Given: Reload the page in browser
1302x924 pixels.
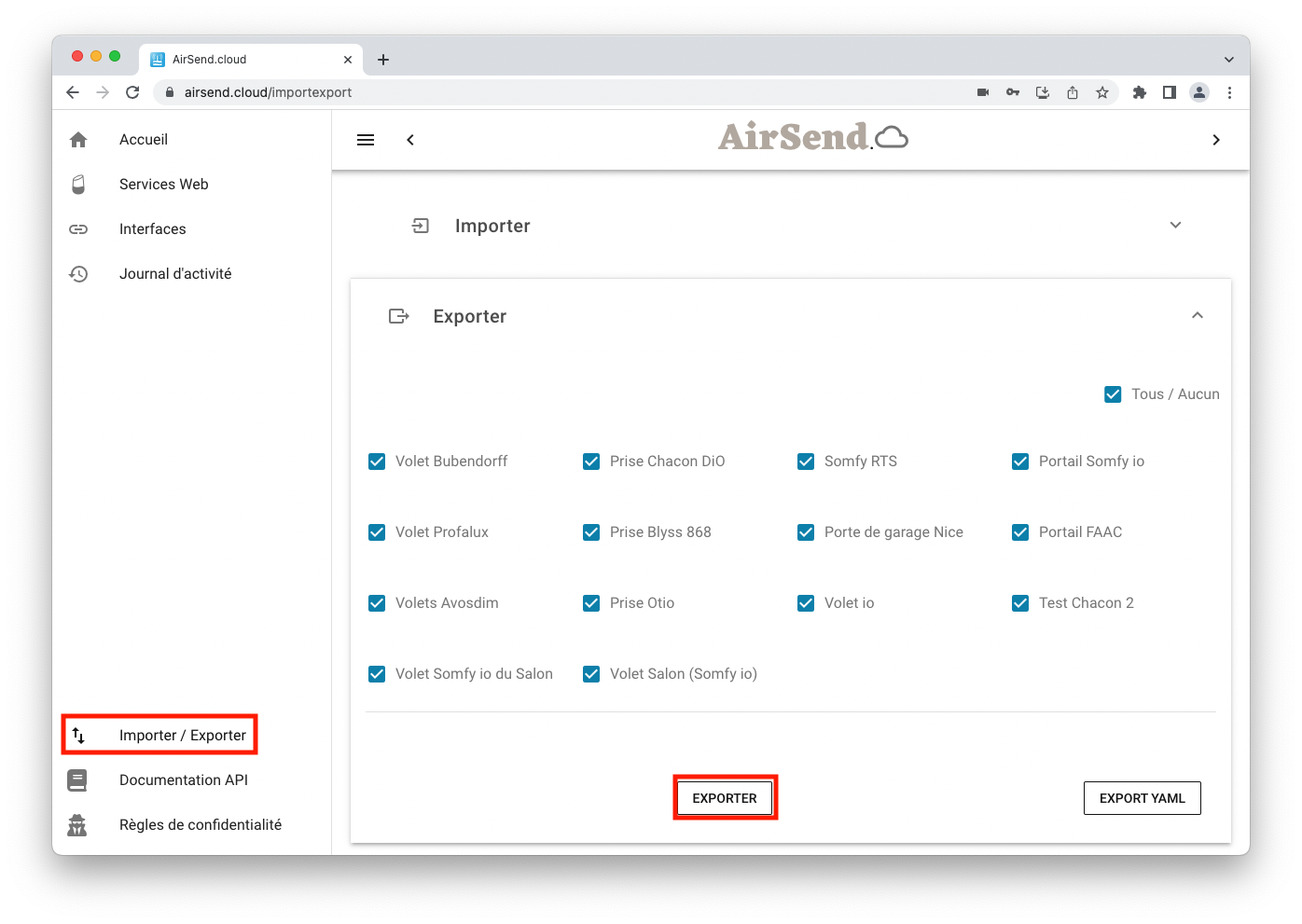Looking at the screenshot, I should (x=132, y=92).
